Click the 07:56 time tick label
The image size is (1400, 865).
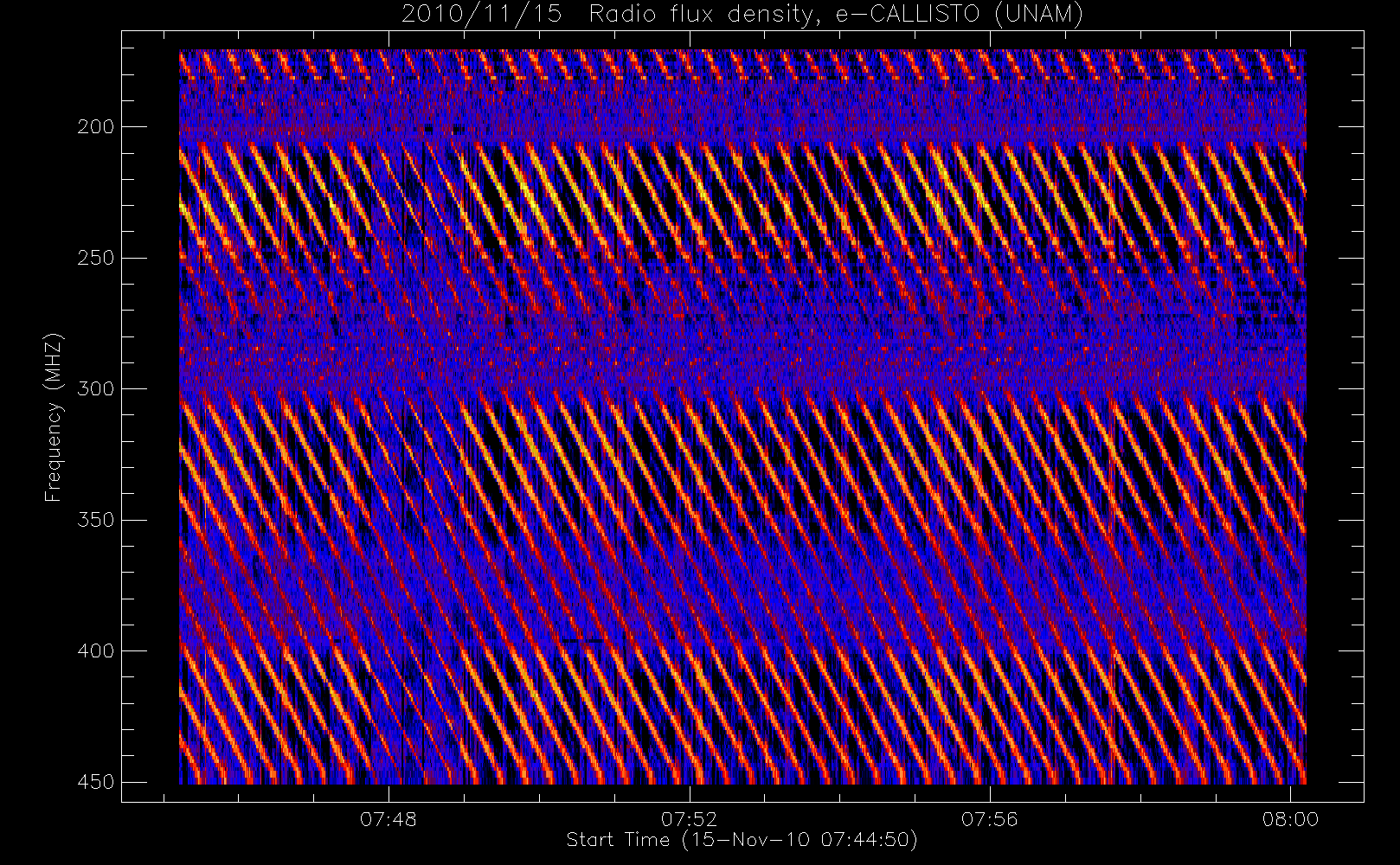pos(990,819)
